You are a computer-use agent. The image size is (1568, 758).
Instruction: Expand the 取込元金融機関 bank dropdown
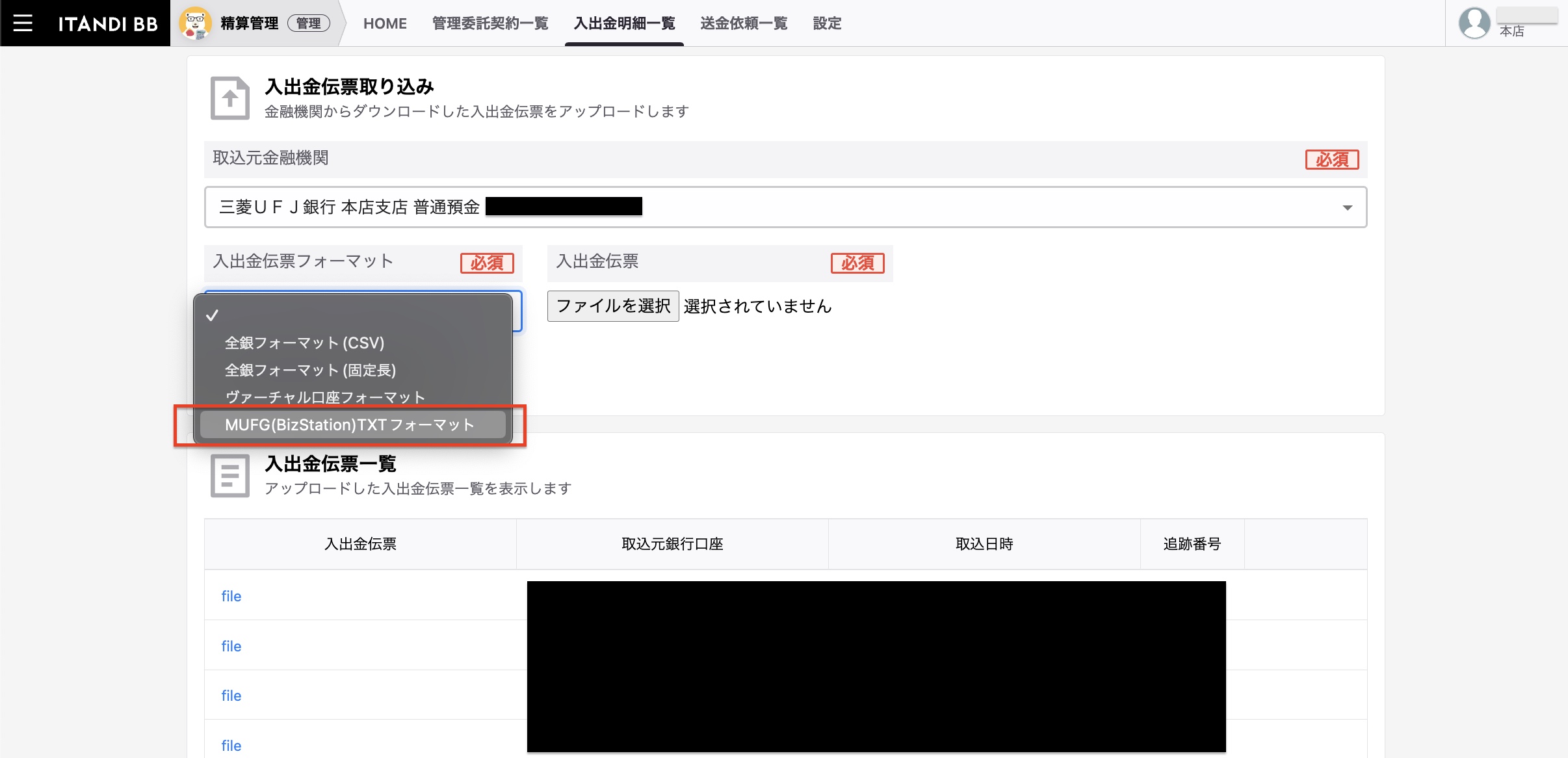pyautogui.click(x=786, y=207)
